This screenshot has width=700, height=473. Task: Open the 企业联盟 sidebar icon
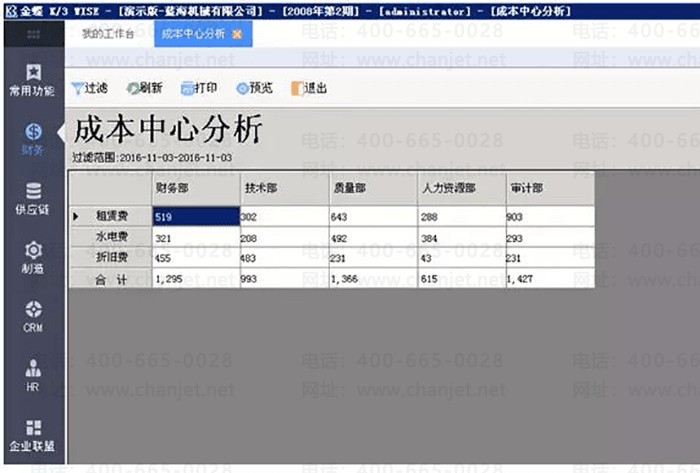pyautogui.click(x=33, y=434)
